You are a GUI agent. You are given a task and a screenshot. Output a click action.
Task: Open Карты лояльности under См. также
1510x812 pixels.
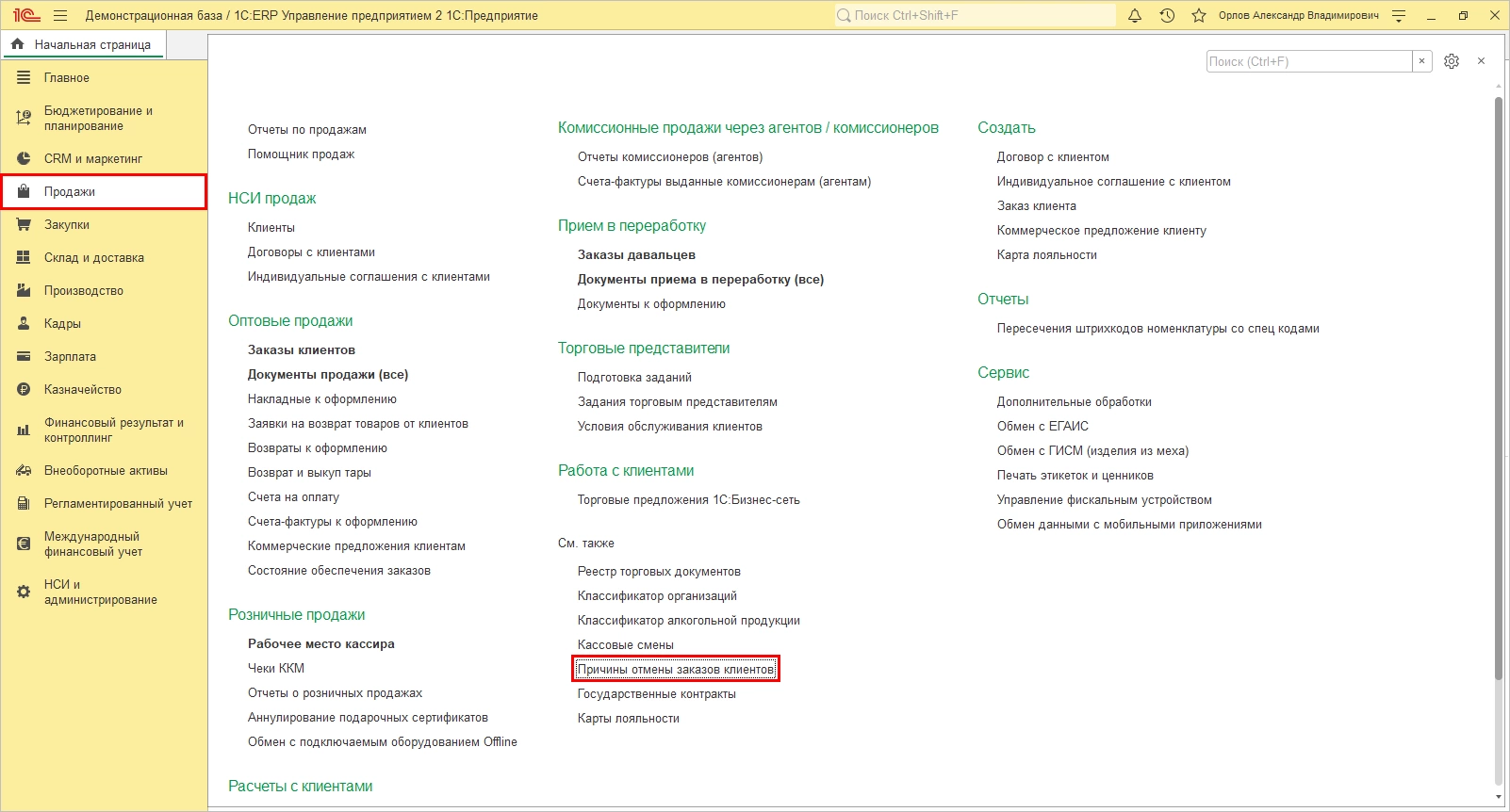pos(629,718)
